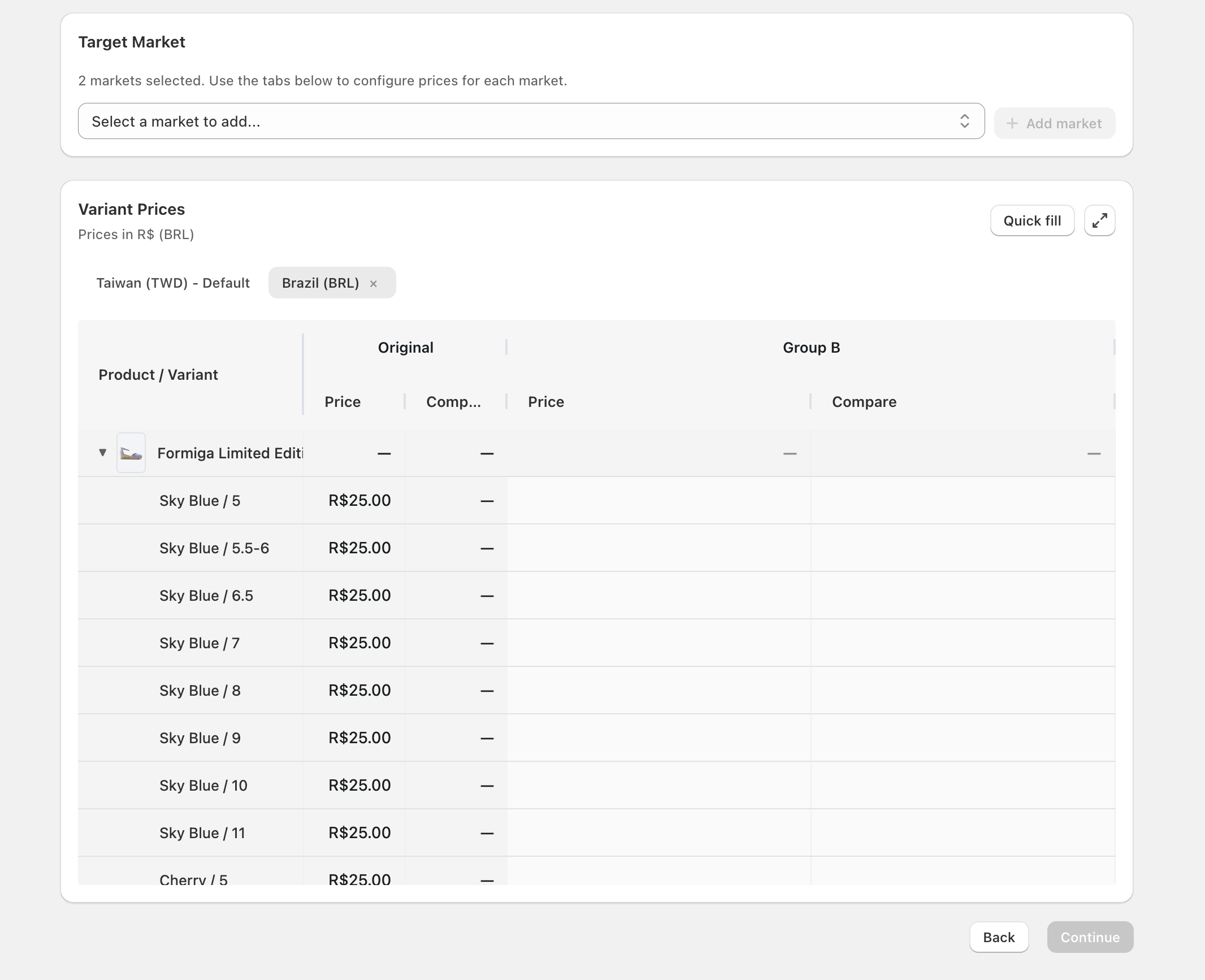Remove Brazil (BRL) market with x icon
Screen dimensions: 1205x980
pyautogui.click(x=374, y=284)
